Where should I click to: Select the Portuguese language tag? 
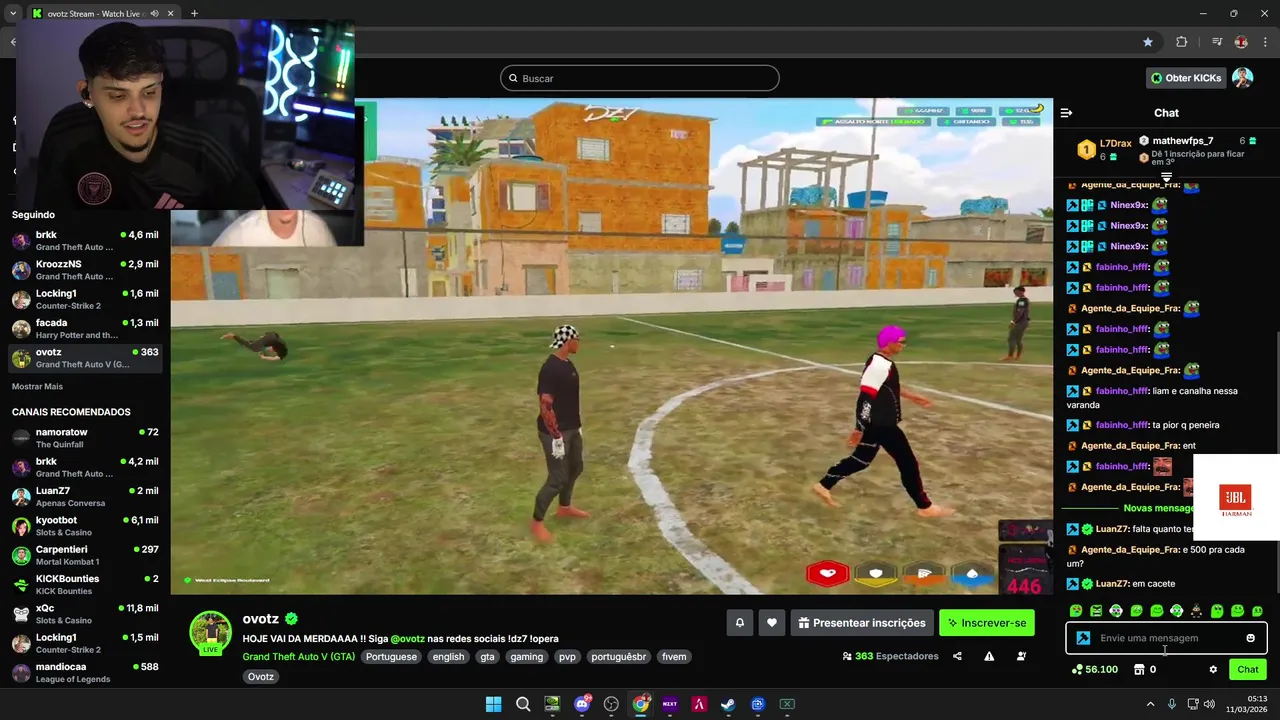click(x=391, y=657)
